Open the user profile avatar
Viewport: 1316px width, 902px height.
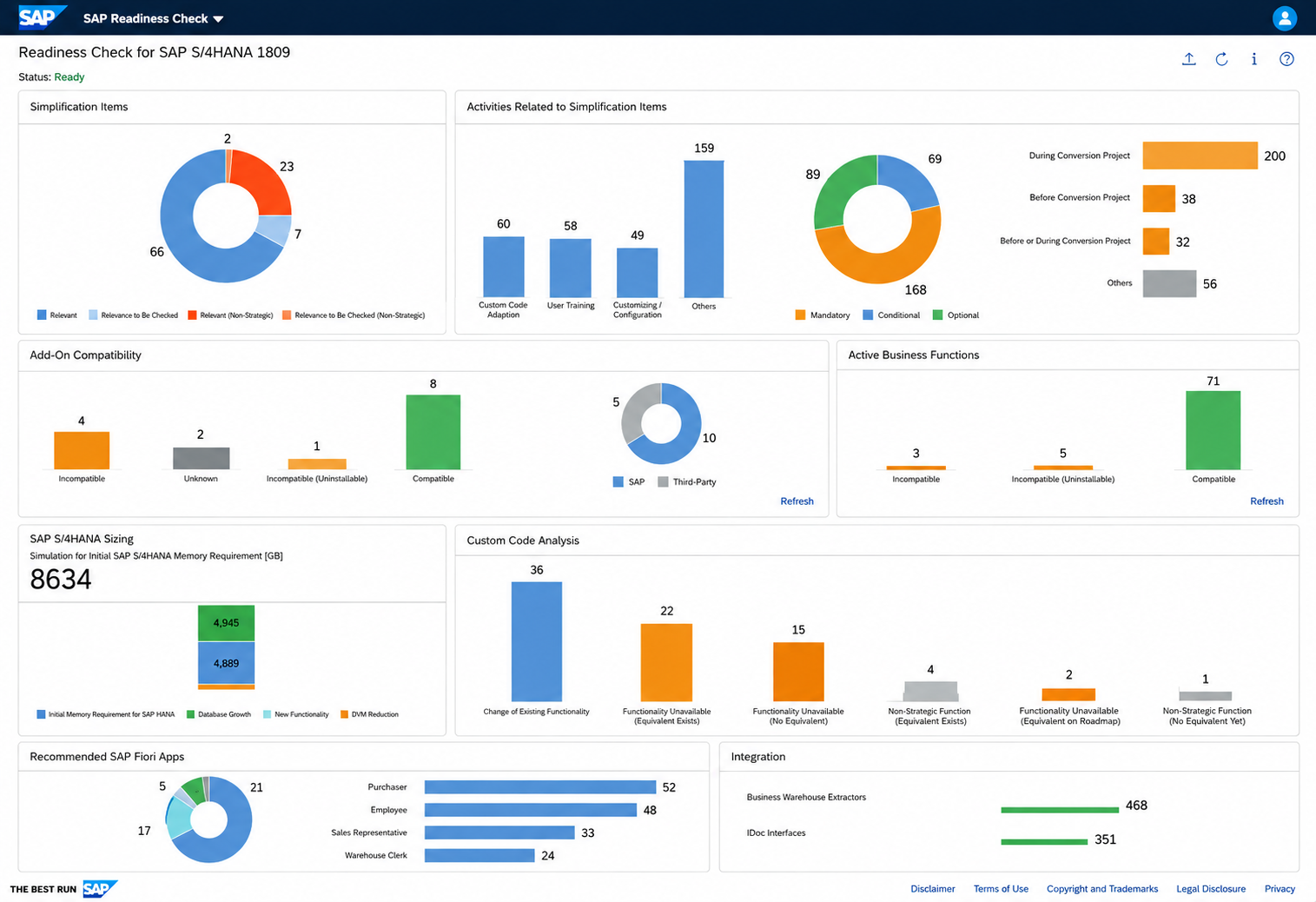pos(1284,17)
